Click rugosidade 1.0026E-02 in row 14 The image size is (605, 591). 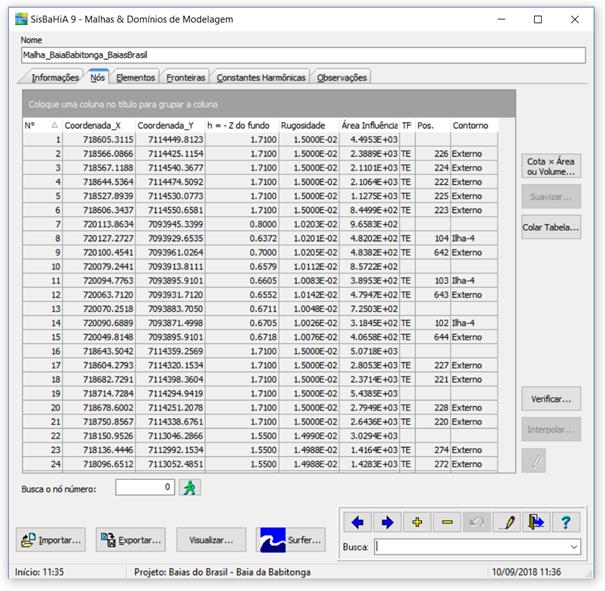pos(309,323)
